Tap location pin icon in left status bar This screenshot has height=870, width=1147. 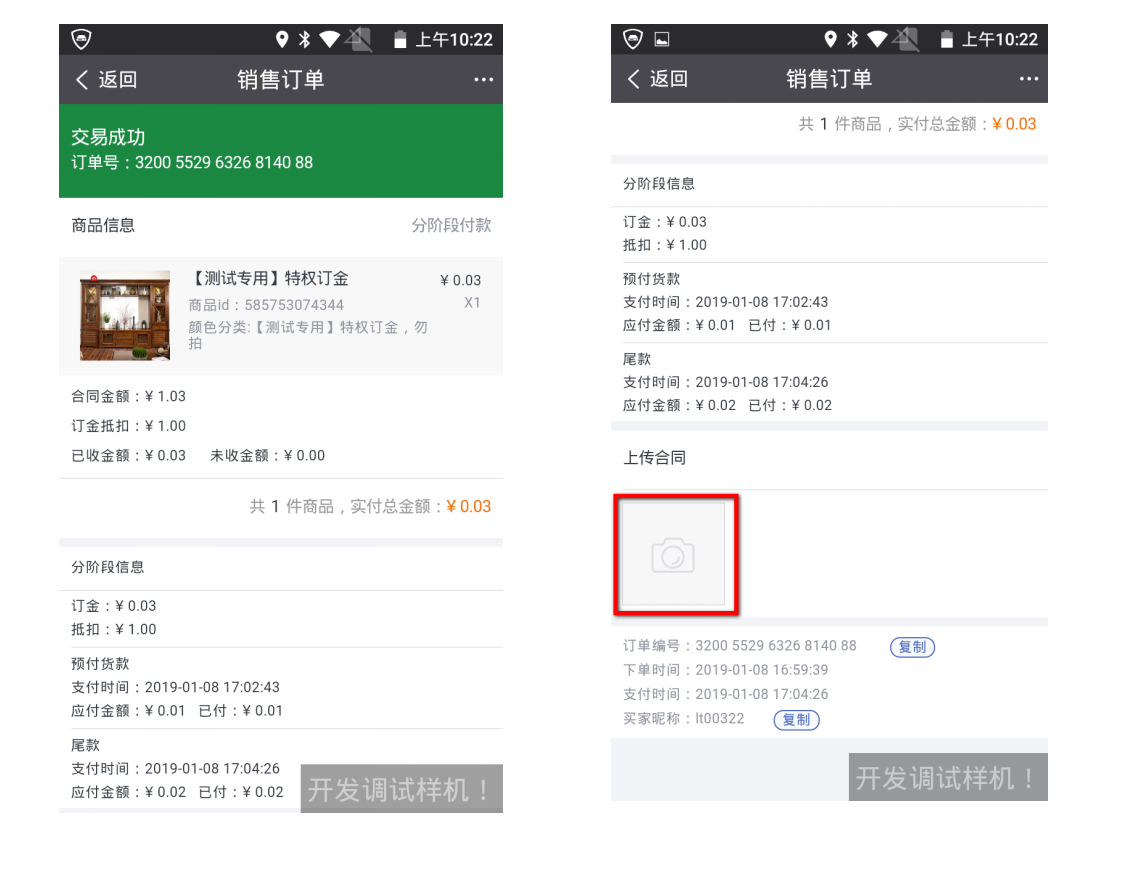point(282,39)
